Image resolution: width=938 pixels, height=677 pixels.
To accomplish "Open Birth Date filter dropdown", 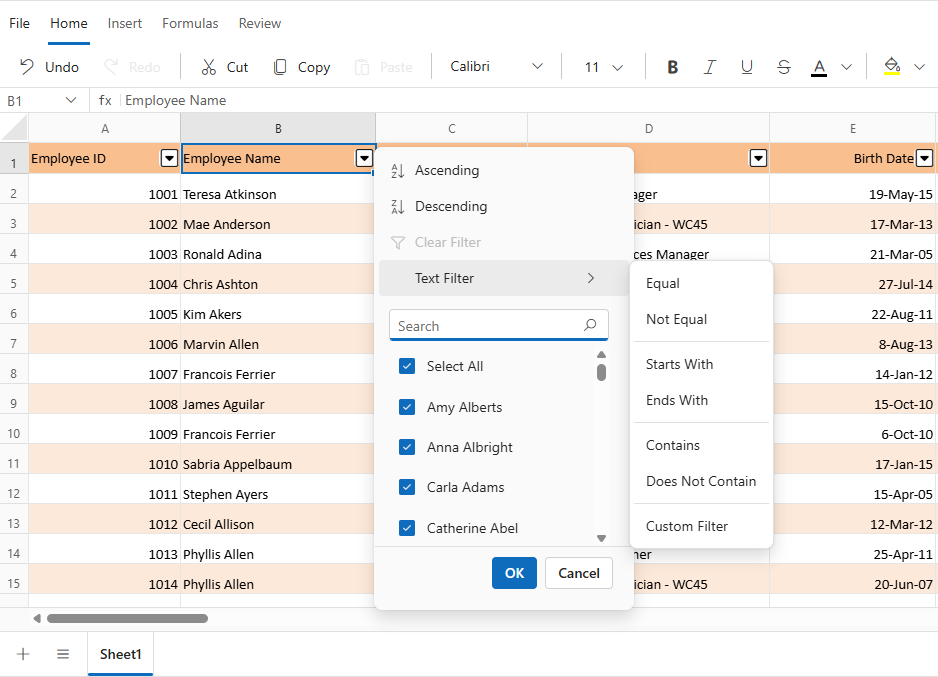I will [925, 158].
